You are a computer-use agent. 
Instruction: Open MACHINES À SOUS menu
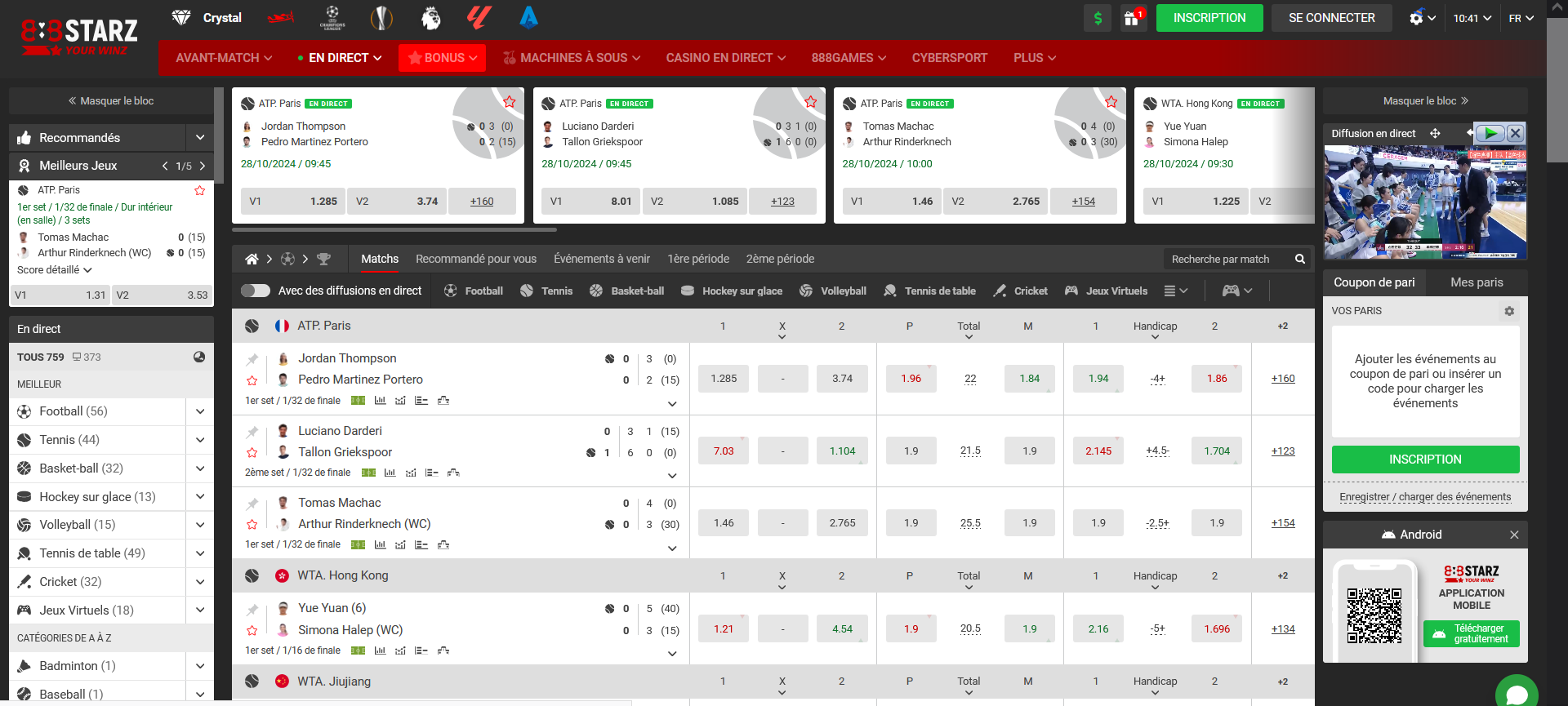point(572,58)
